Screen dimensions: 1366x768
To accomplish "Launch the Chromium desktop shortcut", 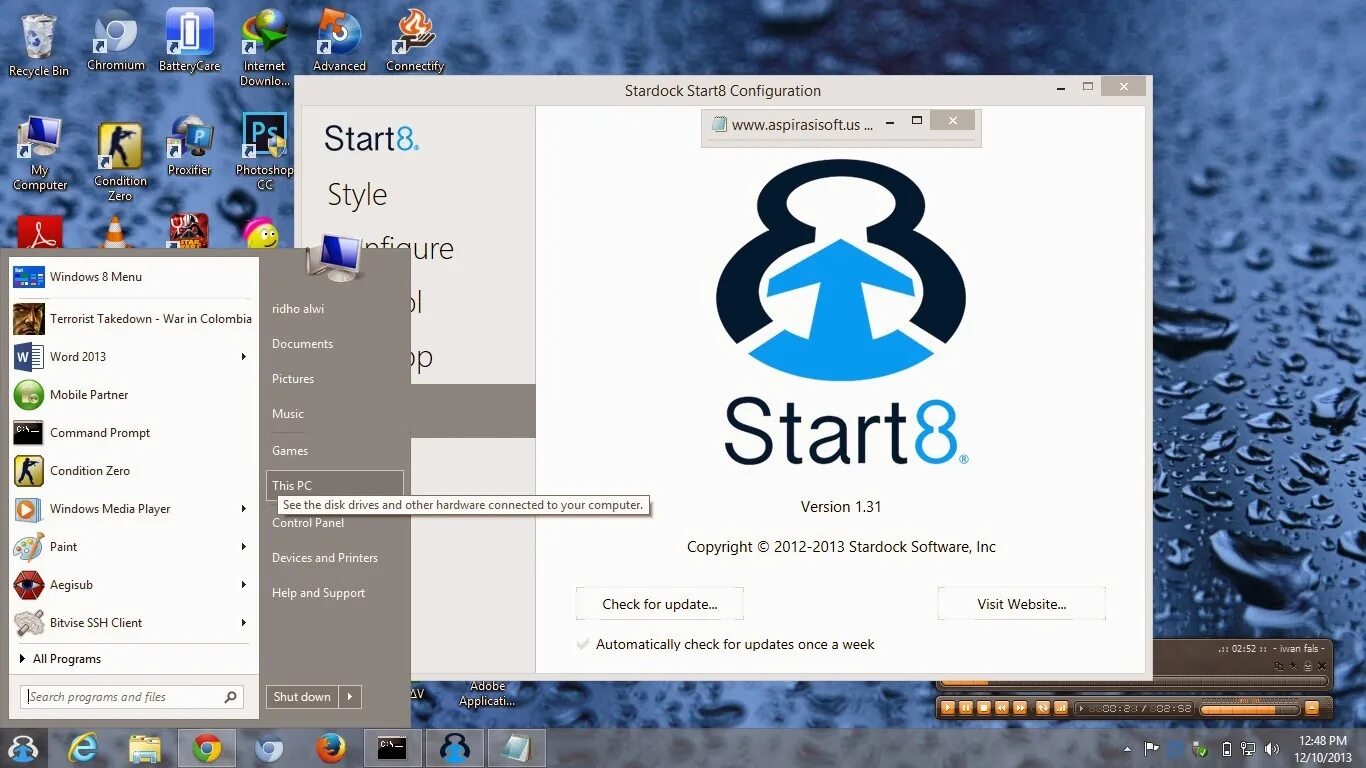I will (x=116, y=41).
